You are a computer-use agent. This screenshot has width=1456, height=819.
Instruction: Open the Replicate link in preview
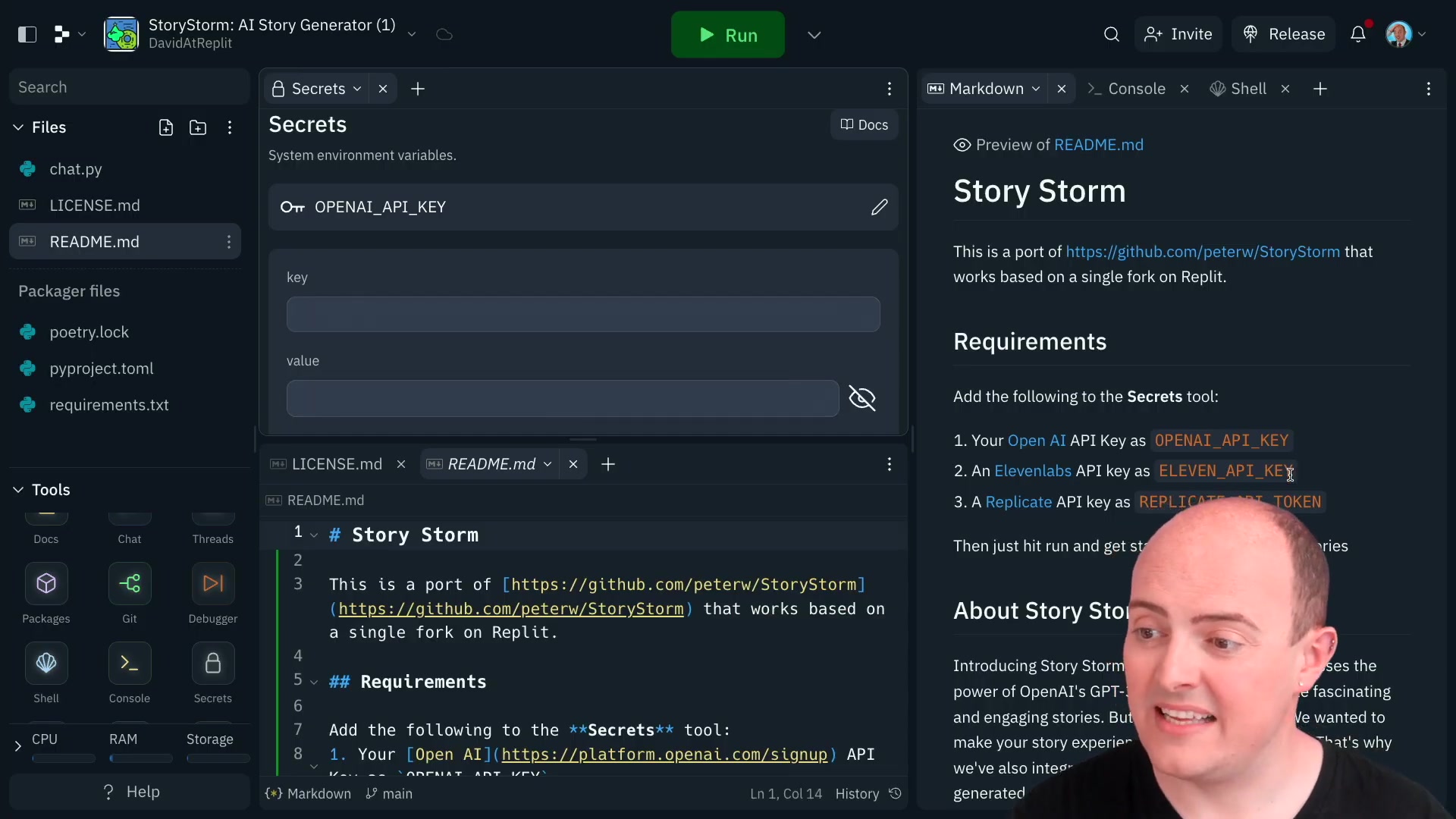tap(1018, 502)
